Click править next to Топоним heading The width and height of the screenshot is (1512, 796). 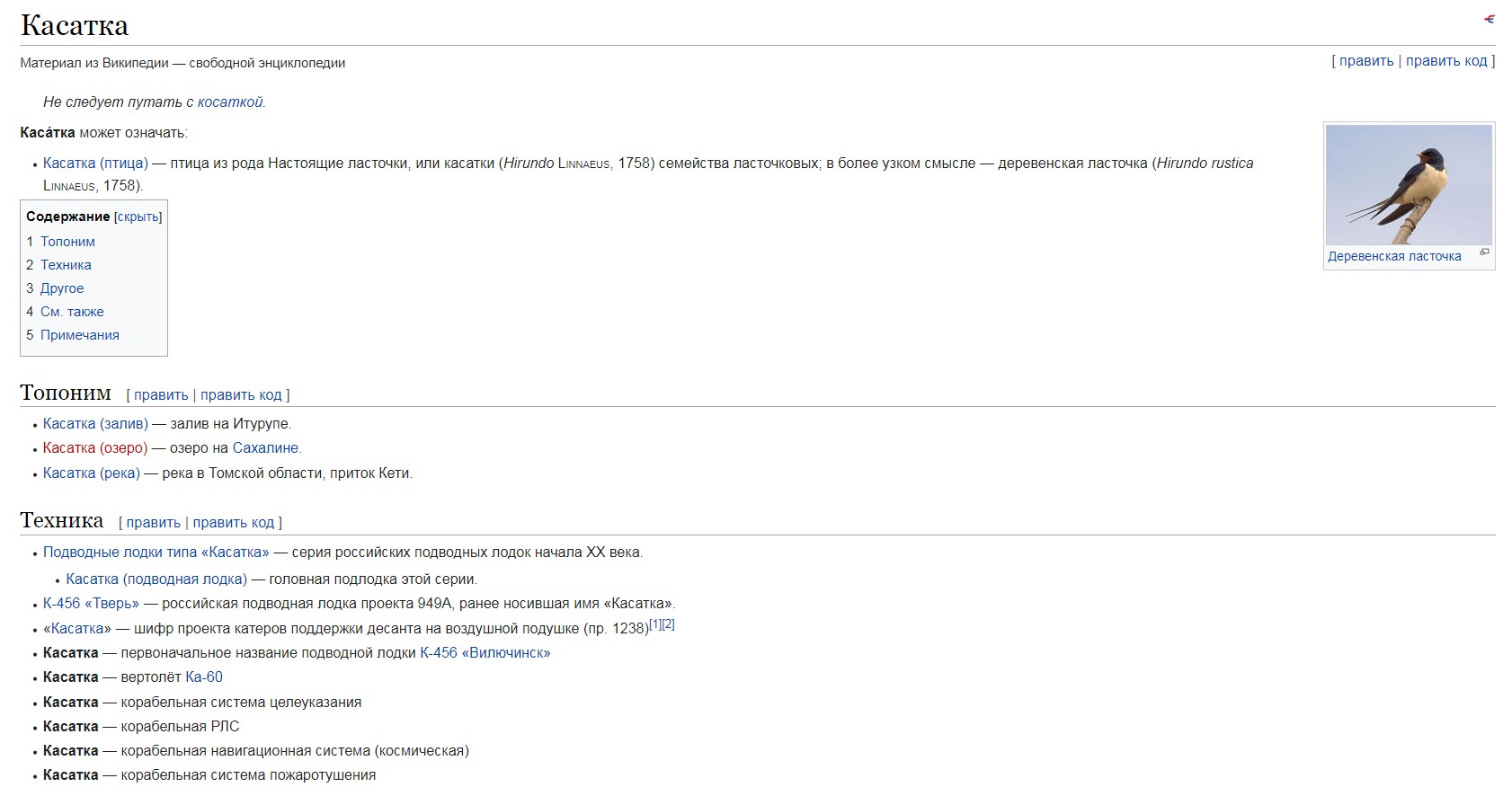(x=161, y=395)
